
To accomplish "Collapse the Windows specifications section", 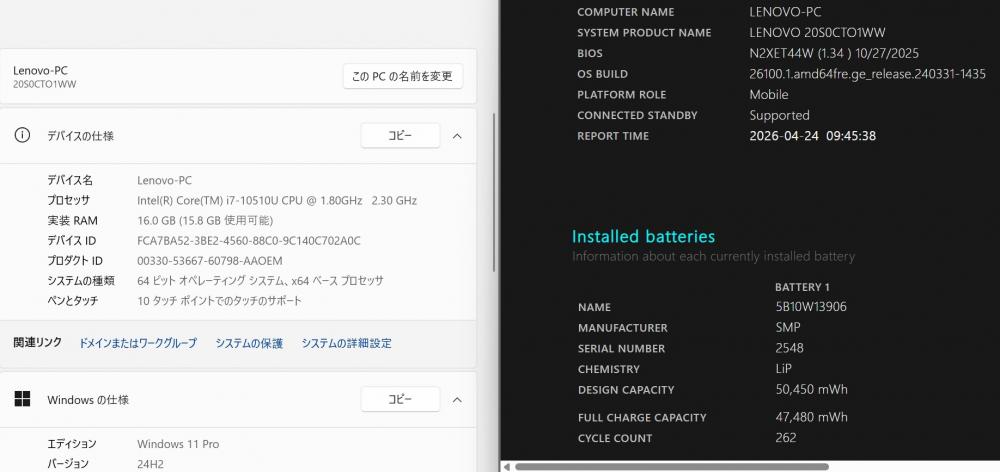I will pyautogui.click(x=457, y=400).
